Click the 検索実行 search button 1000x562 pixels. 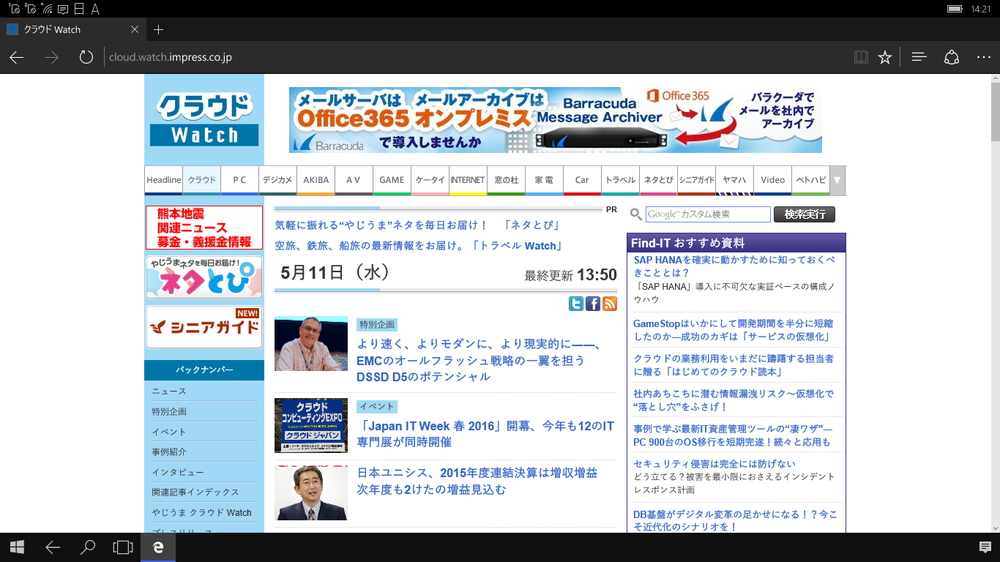click(x=804, y=214)
